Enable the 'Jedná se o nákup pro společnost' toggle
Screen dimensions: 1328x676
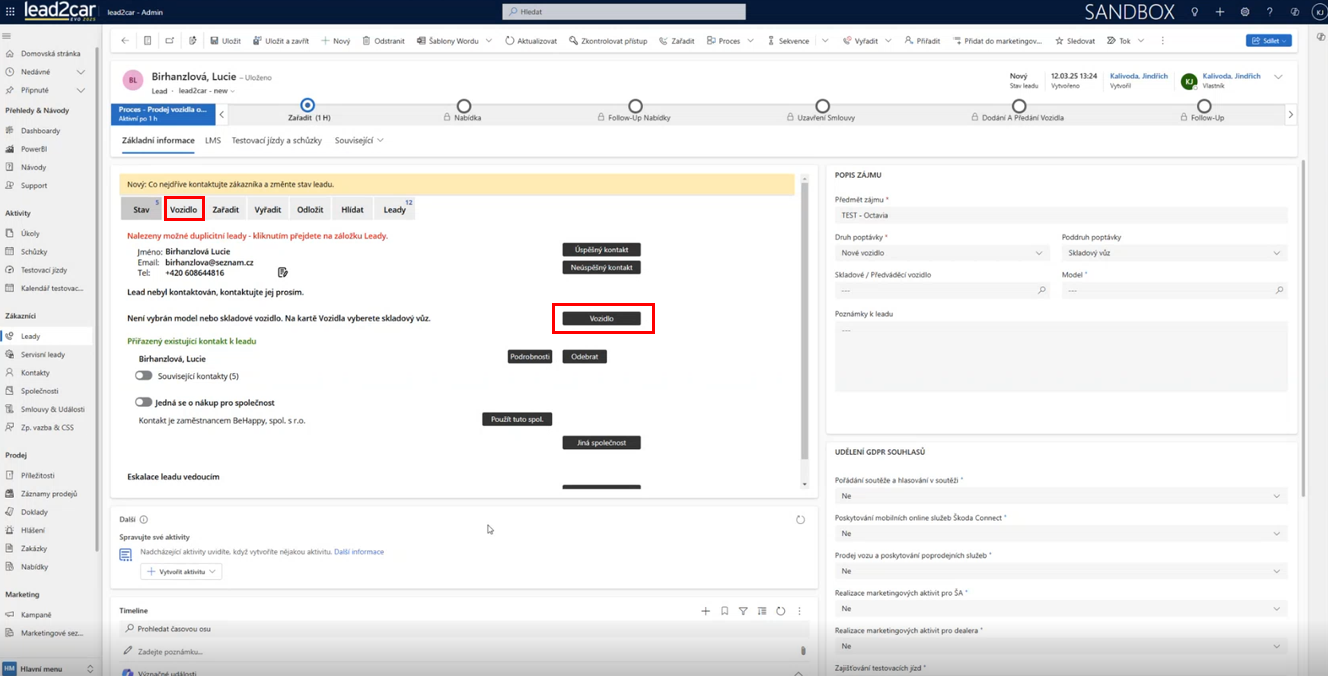click(144, 402)
